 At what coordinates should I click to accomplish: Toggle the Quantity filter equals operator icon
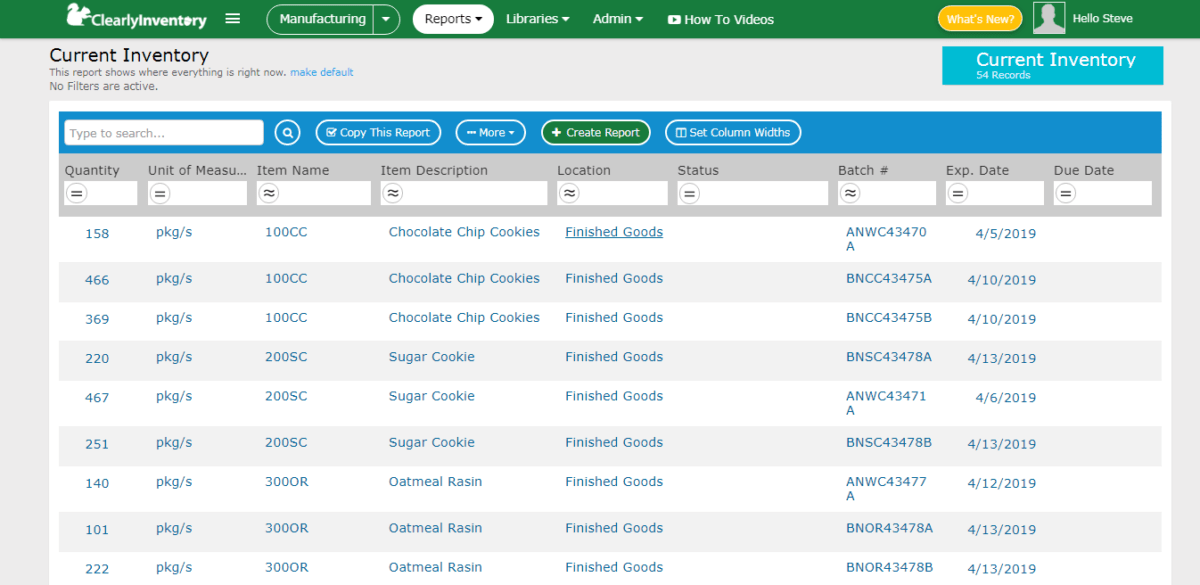pos(77,193)
